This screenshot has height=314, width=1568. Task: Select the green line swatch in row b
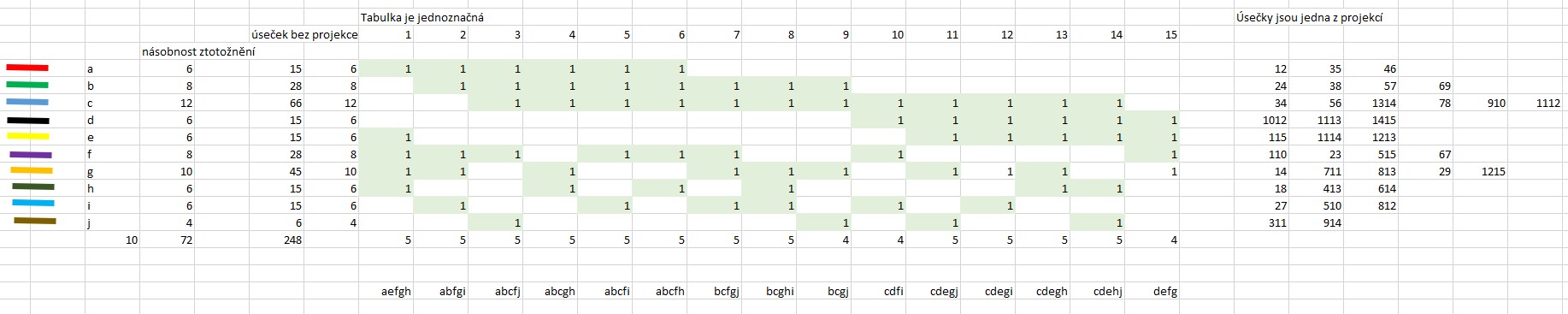point(27,85)
